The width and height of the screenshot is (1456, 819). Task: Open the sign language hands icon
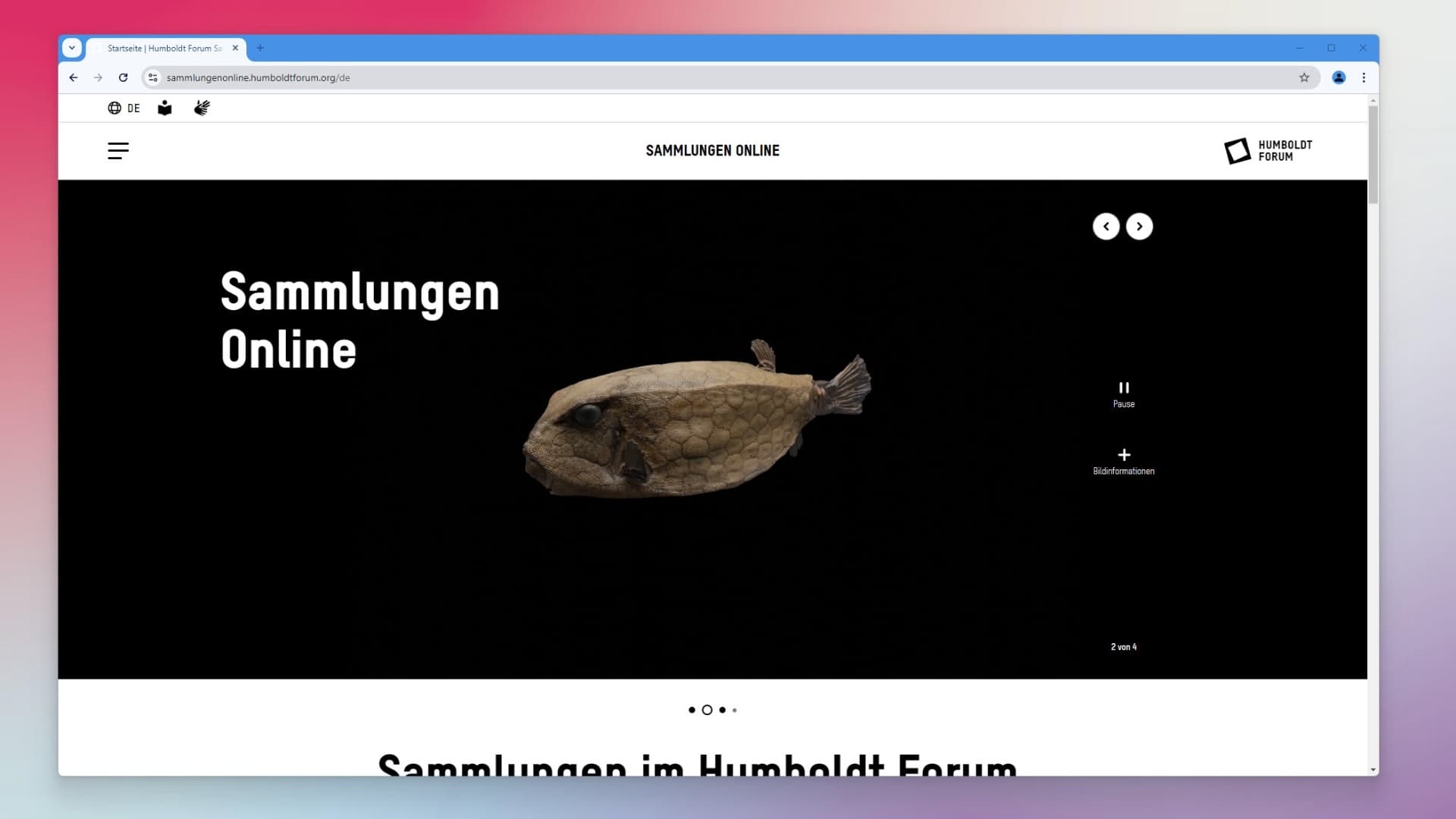202,108
